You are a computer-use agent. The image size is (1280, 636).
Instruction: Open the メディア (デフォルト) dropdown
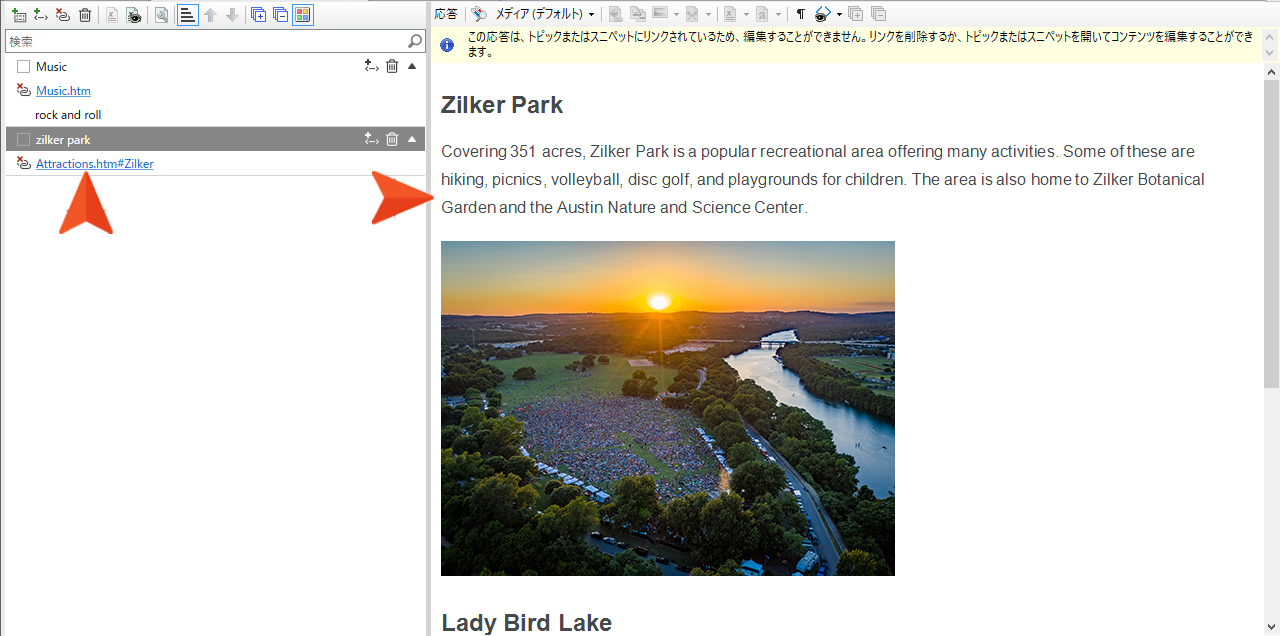(x=545, y=14)
